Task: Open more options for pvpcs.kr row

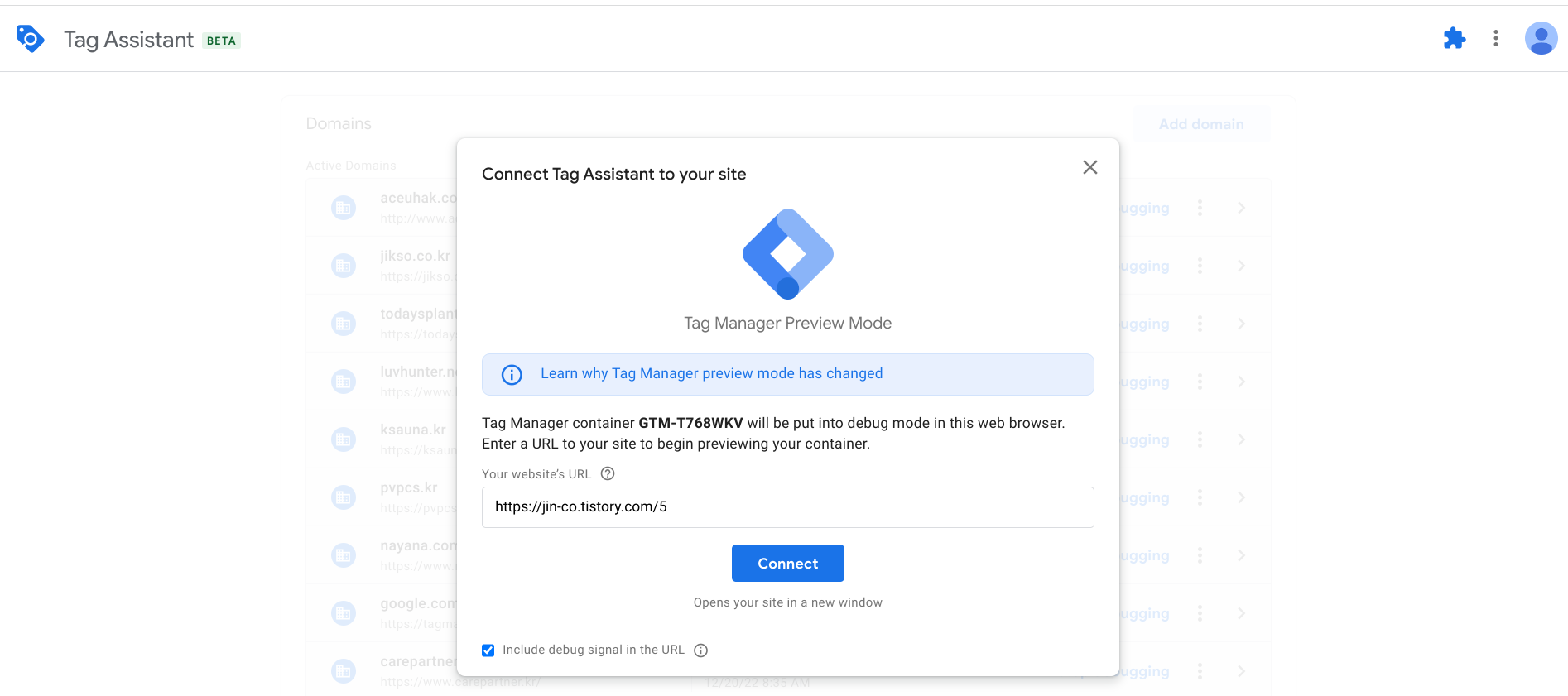Action: click(1200, 497)
